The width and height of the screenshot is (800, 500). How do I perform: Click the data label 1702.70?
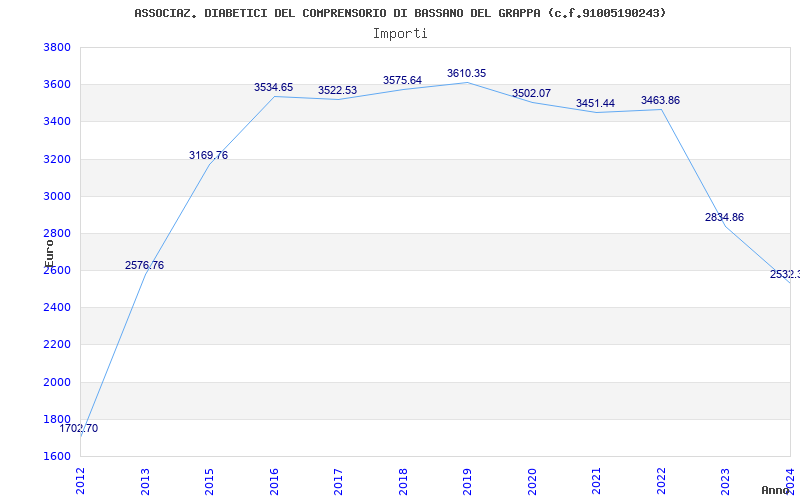pos(79,429)
